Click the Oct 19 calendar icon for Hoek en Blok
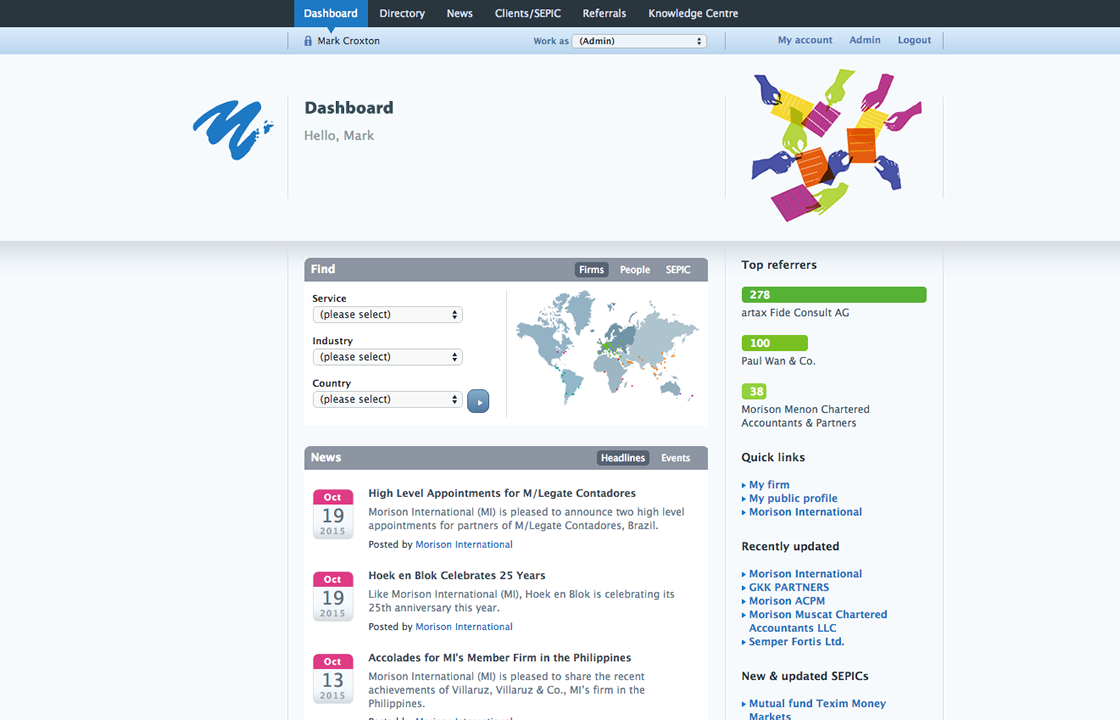Image resolution: width=1120 pixels, height=720 pixels. [x=333, y=596]
